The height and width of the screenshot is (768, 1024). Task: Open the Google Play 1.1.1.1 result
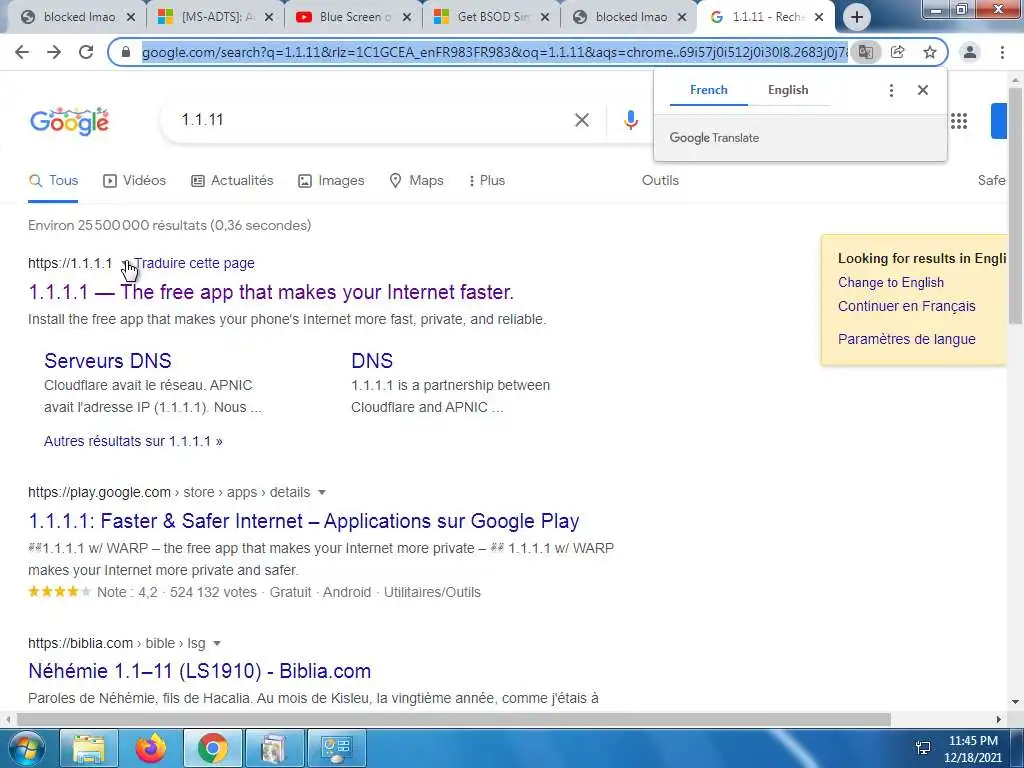[x=304, y=521]
